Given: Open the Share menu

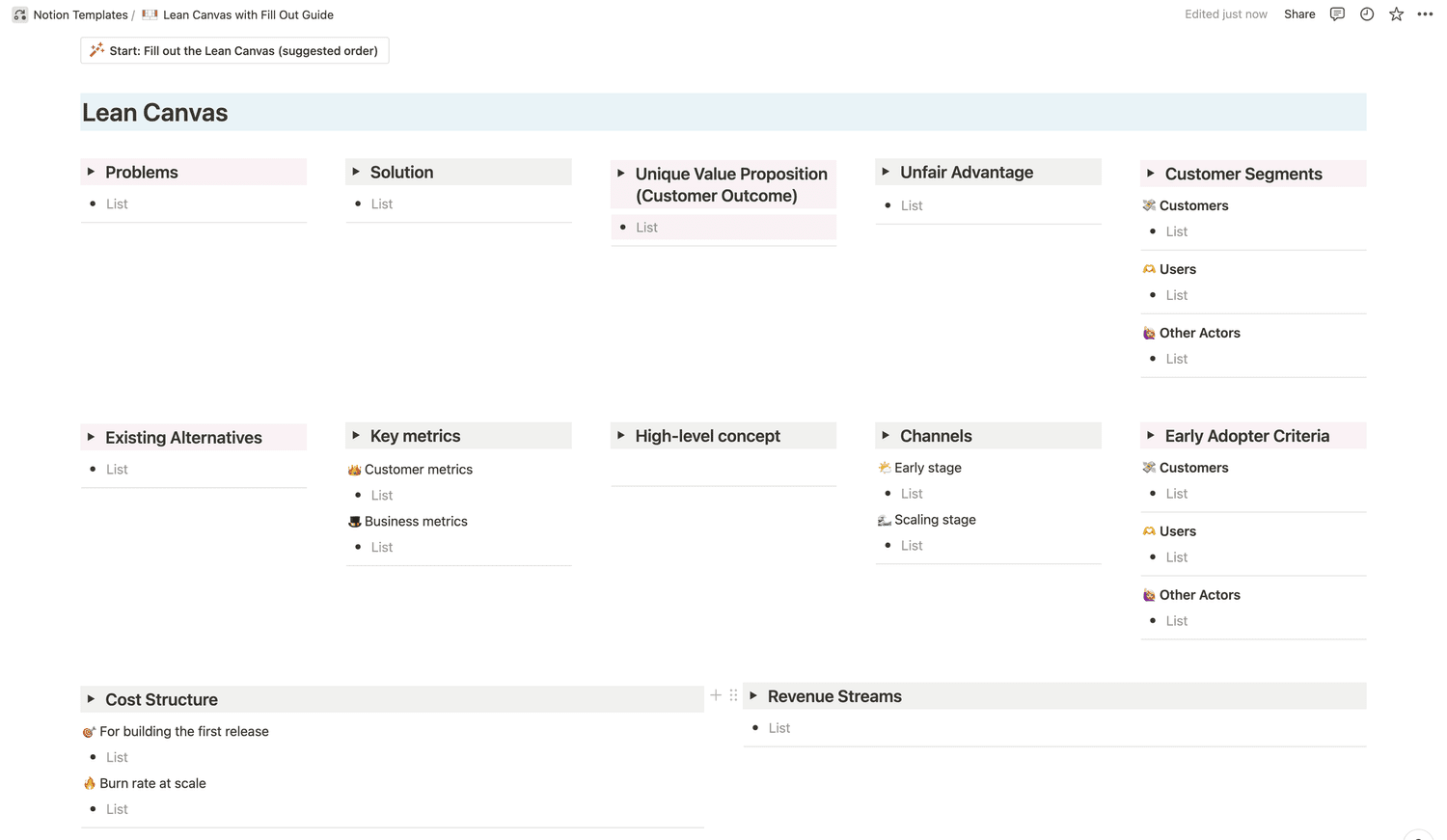Looking at the screenshot, I should (x=1298, y=14).
